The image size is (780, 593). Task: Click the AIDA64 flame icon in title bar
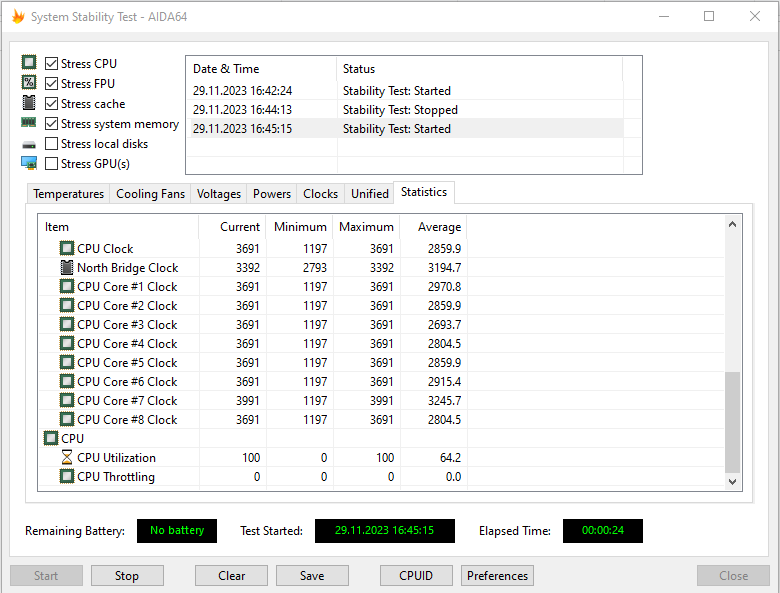(18, 16)
